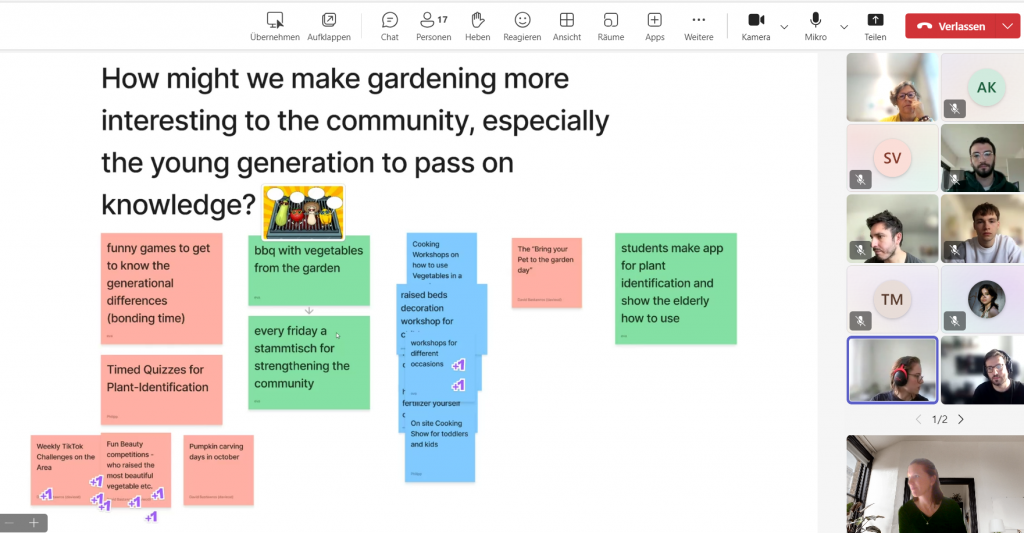Zoom in whiteboard with plus button

(x=34, y=523)
